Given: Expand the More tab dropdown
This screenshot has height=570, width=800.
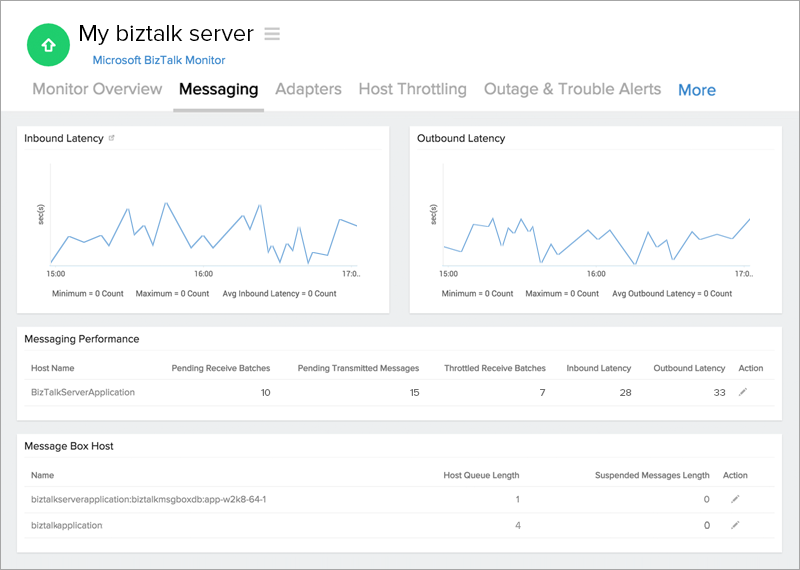Looking at the screenshot, I should tap(696, 90).
